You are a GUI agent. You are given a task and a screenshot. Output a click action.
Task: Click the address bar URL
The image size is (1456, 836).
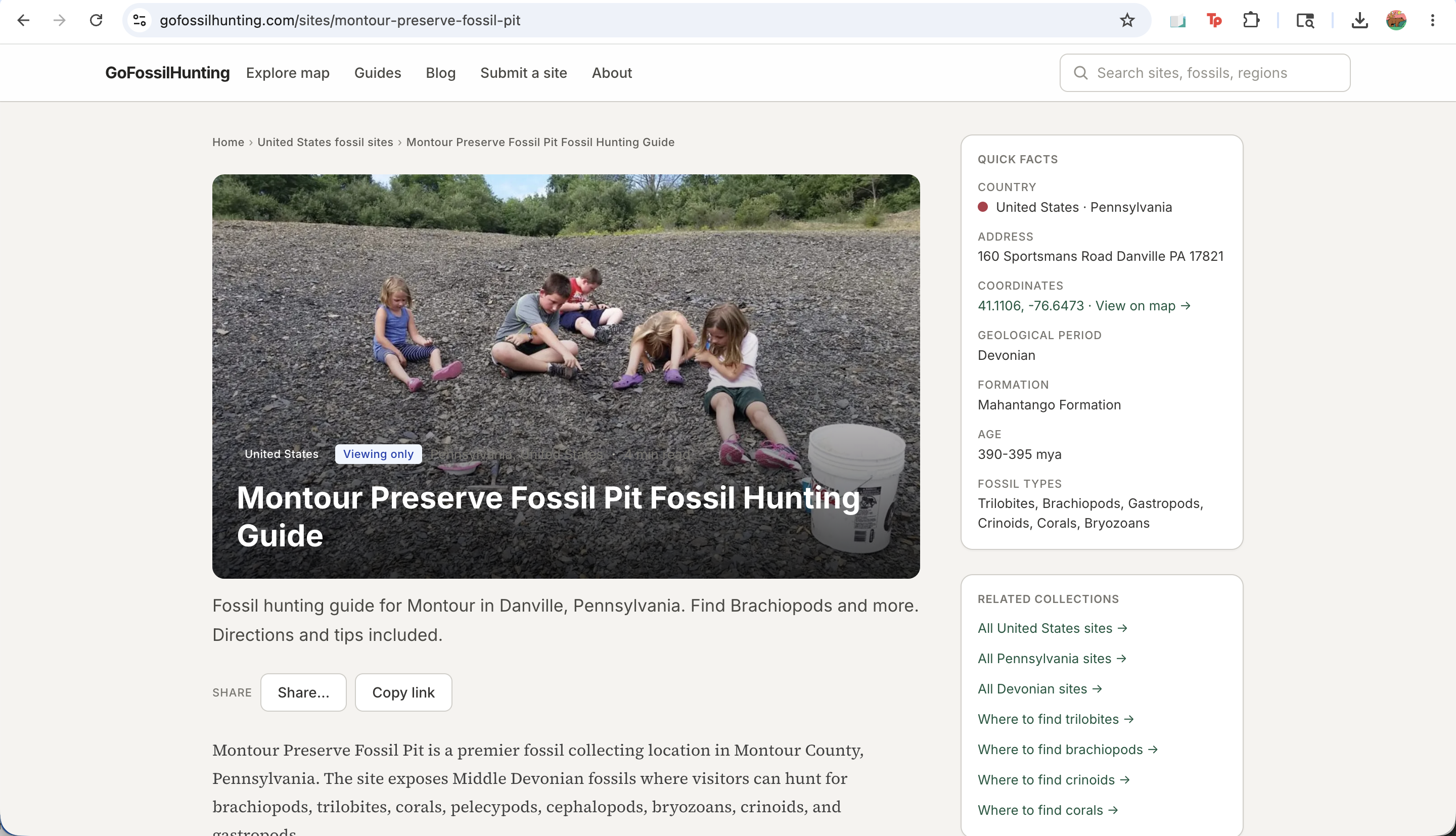(340, 21)
